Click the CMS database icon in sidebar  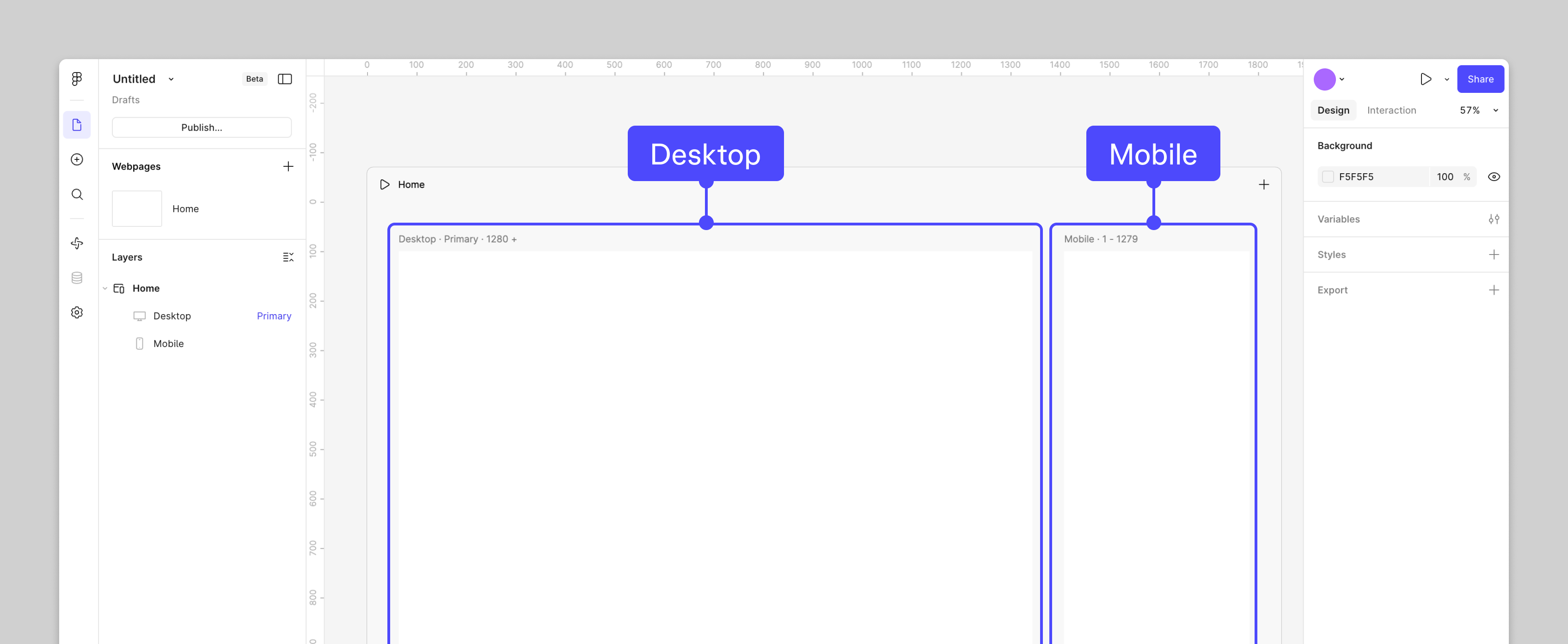pyautogui.click(x=77, y=278)
